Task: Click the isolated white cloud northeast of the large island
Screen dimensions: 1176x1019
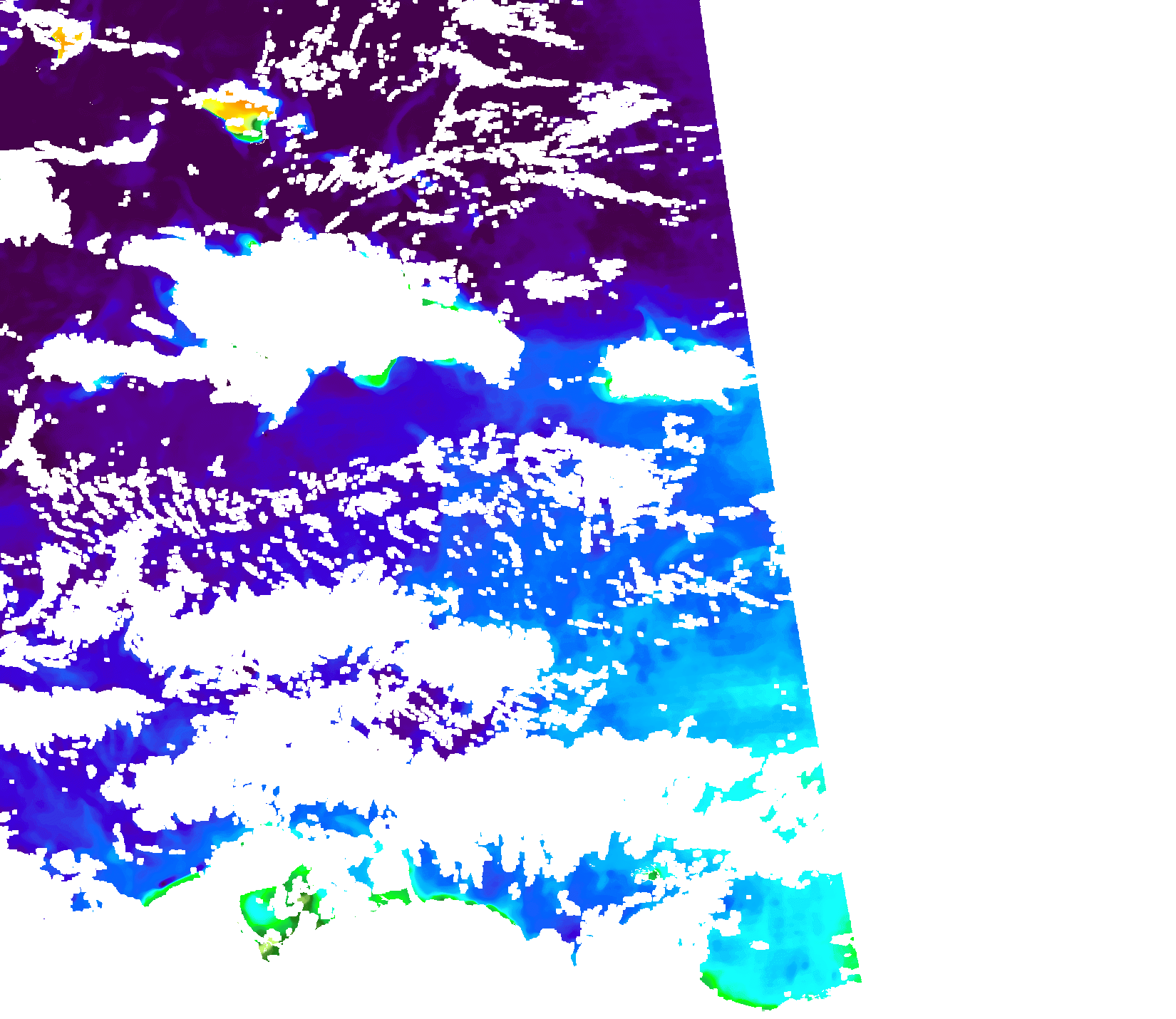Action: coord(563,286)
